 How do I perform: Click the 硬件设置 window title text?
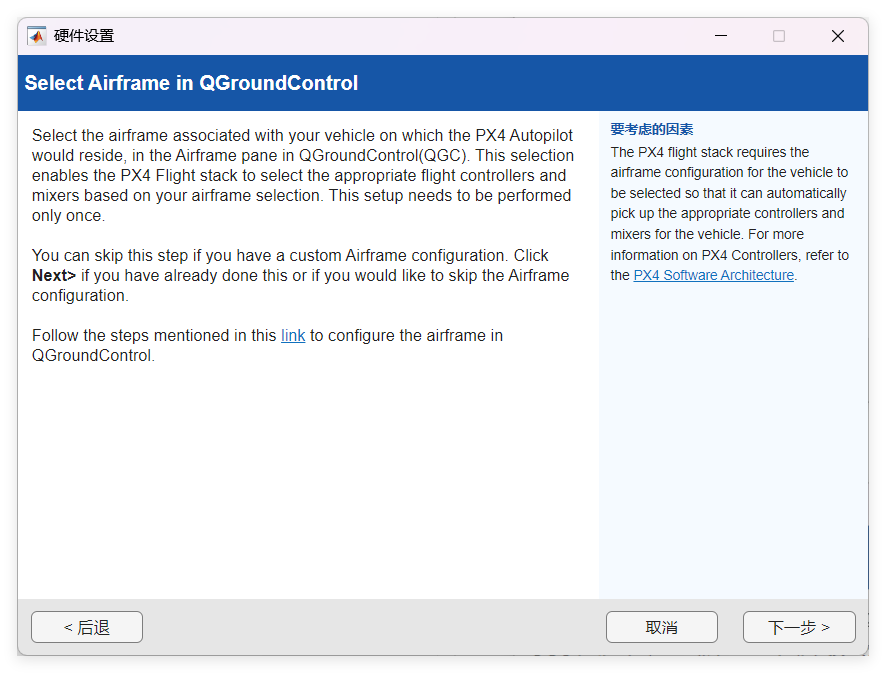[x=84, y=36]
